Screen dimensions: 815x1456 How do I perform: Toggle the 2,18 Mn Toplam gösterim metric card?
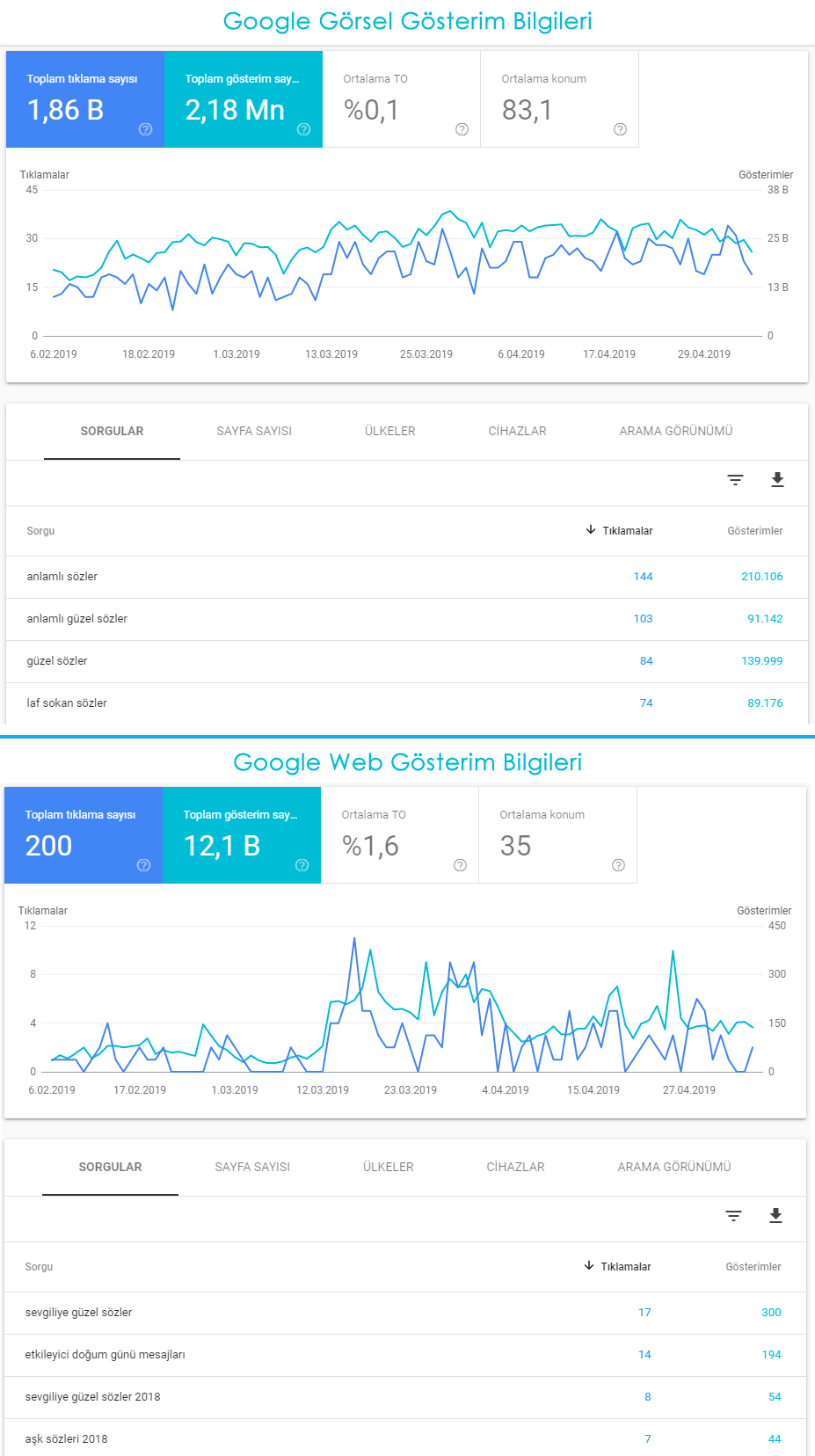click(x=244, y=99)
